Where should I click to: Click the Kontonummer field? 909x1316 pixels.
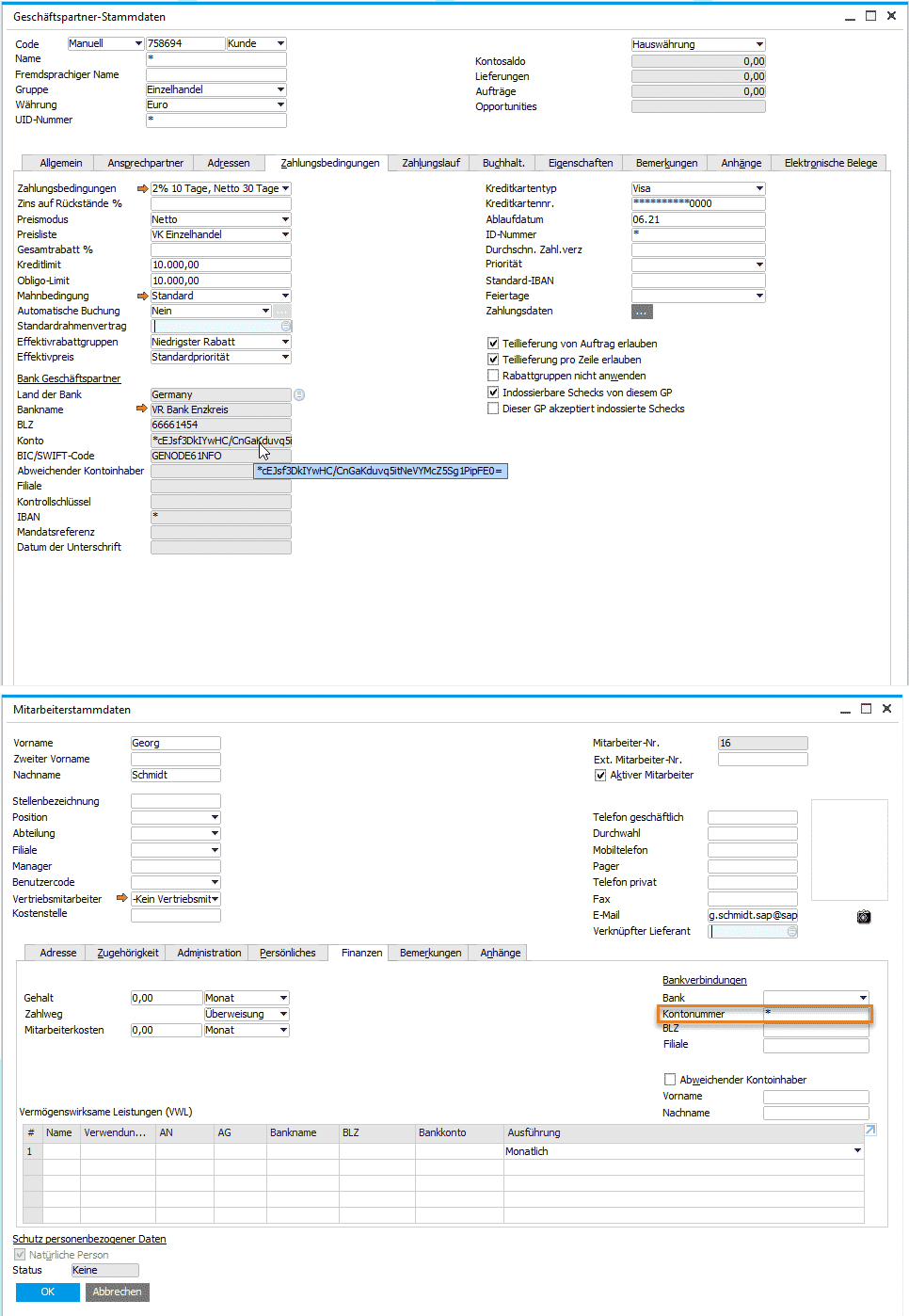coord(816,1014)
